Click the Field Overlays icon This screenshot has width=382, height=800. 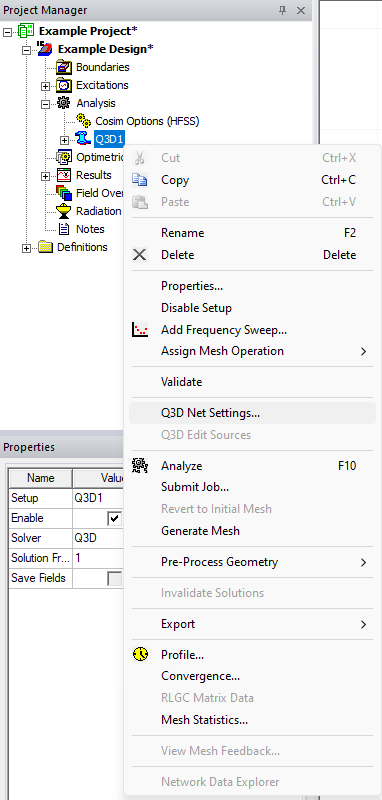[64, 193]
